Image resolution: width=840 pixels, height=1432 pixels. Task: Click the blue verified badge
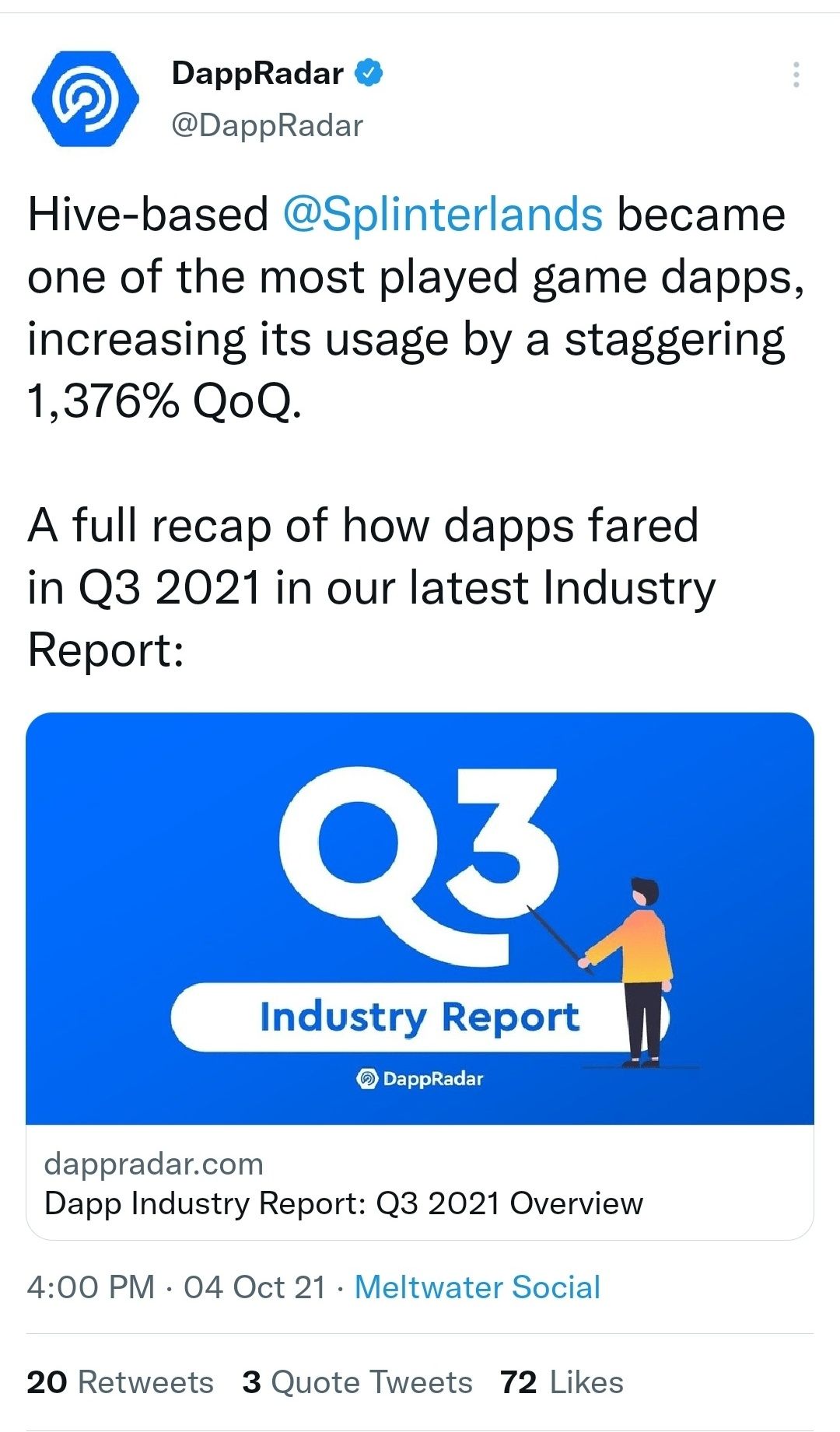pyautogui.click(x=369, y=73)
